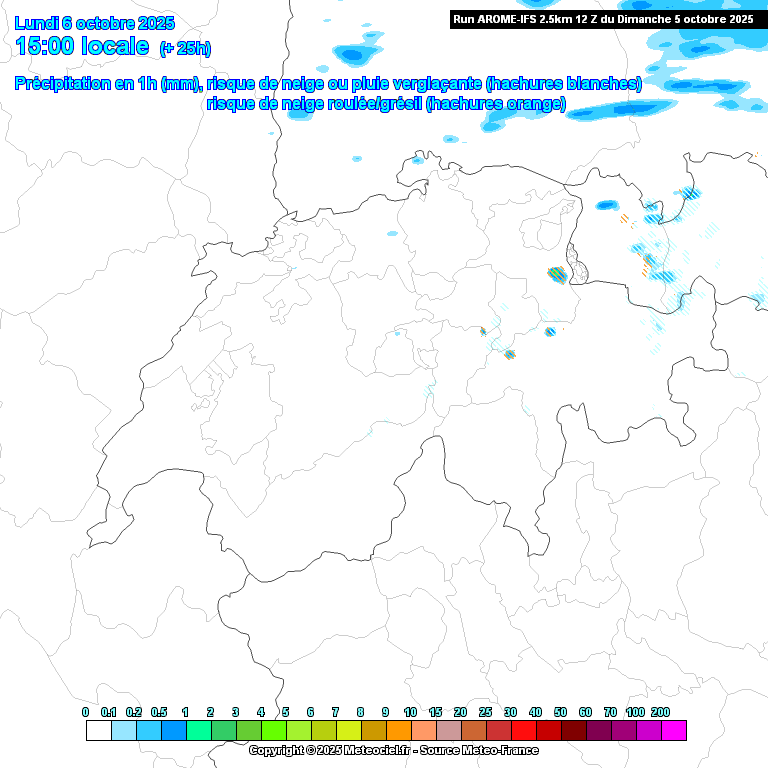
Task: Click the white swatch at the legend start
Action: coord(98,731)
